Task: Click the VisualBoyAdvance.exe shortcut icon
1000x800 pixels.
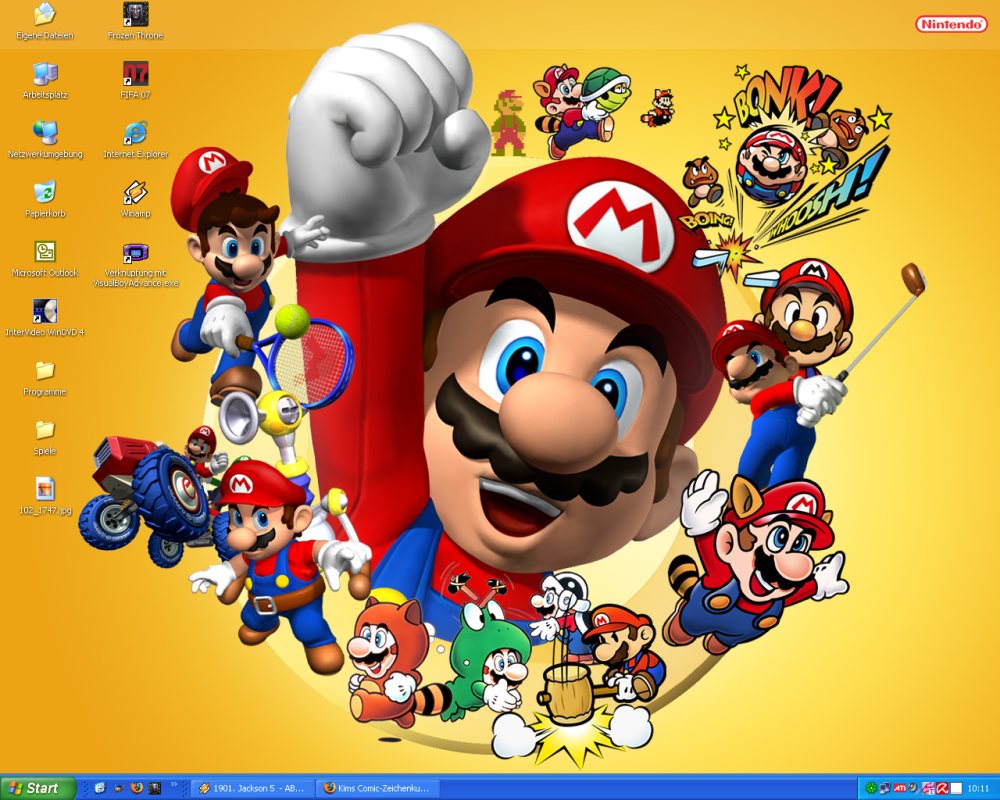Action: point(135,252)
